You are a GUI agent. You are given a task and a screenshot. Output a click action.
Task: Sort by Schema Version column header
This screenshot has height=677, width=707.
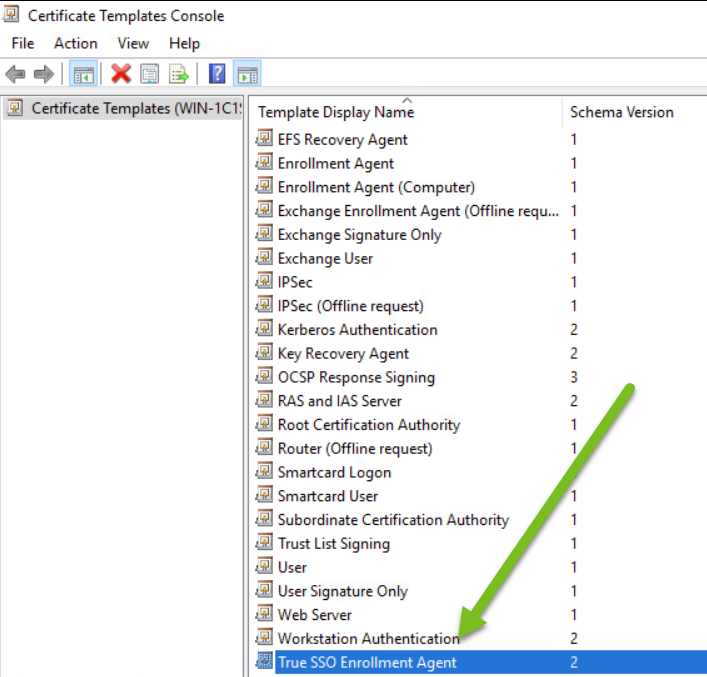pyautogui.click(x=622, y=112)
